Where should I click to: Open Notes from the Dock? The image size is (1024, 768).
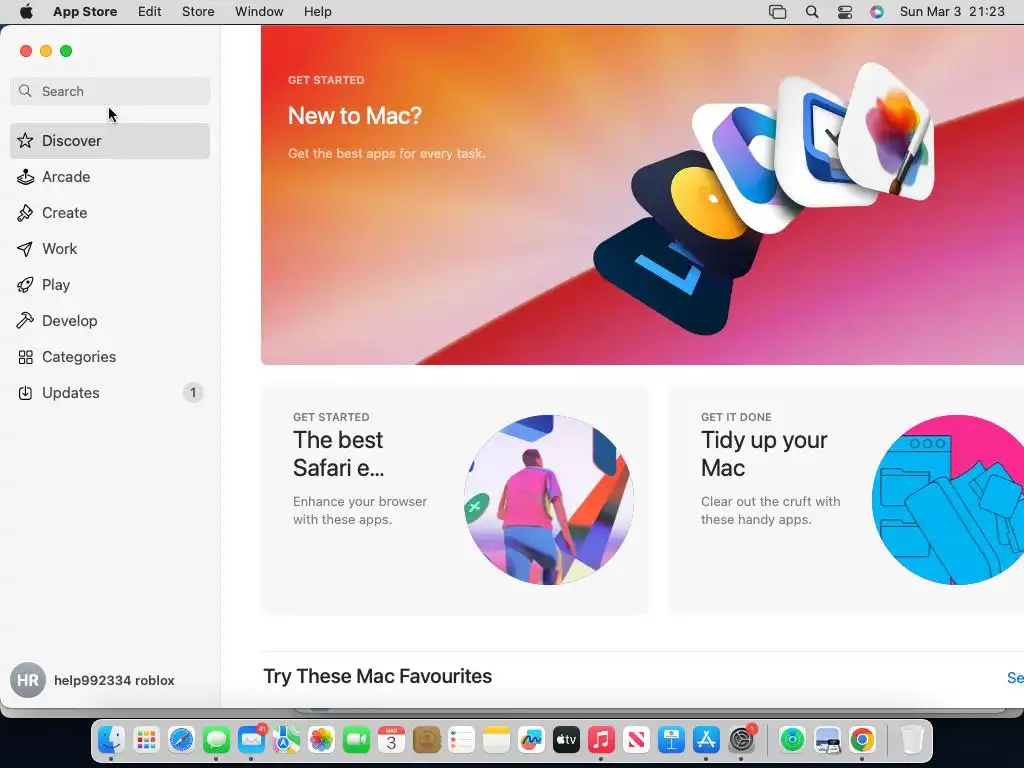click(496, 740)
